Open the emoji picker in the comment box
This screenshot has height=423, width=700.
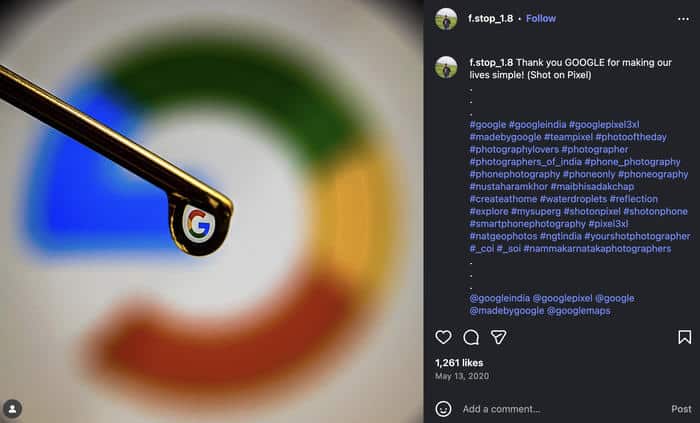(x=443, y=408)
